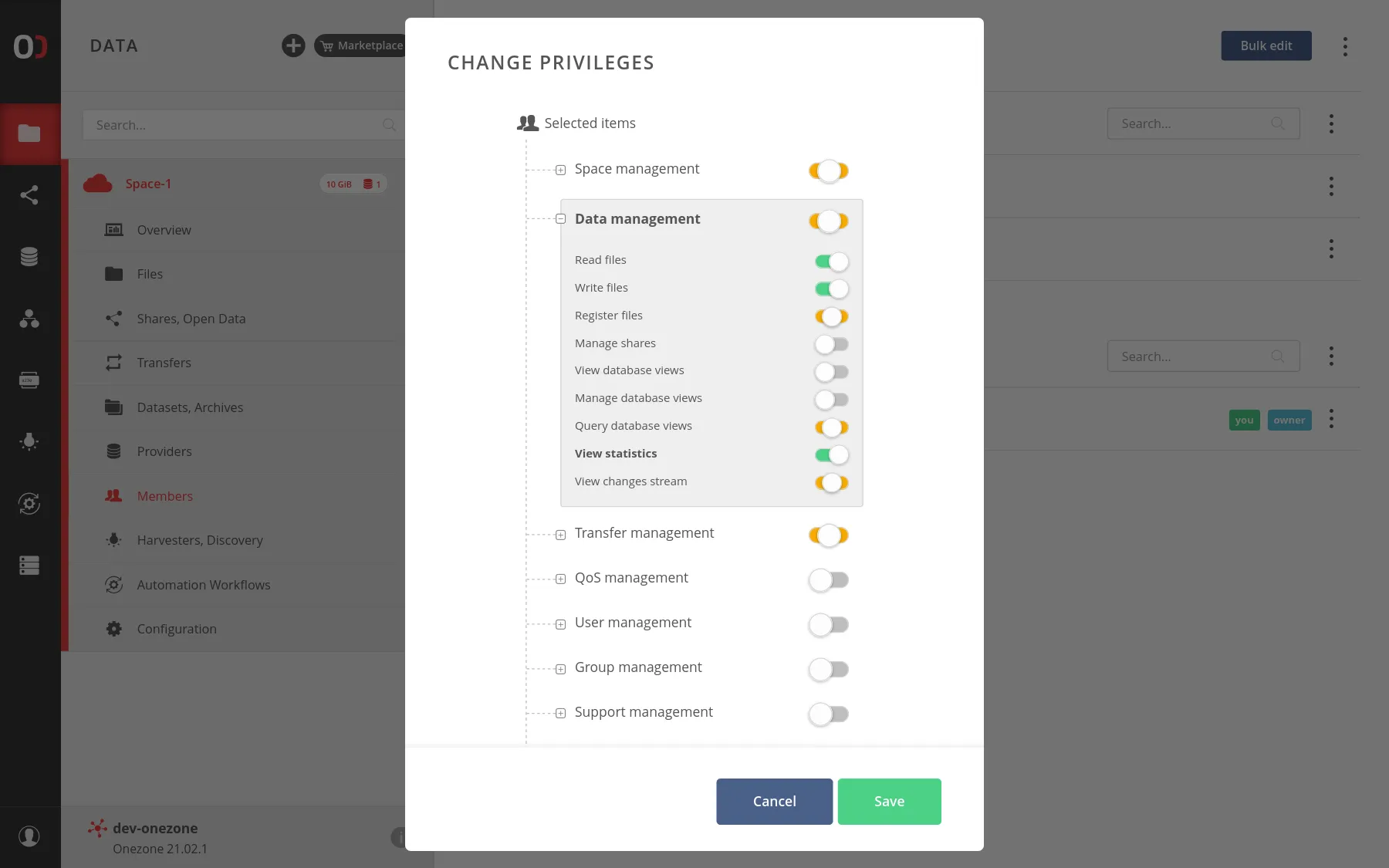Screen dimensions: 1389x868
Task: Click the Providers database icon in the sidebar
Action: click(x=29, y=257)
